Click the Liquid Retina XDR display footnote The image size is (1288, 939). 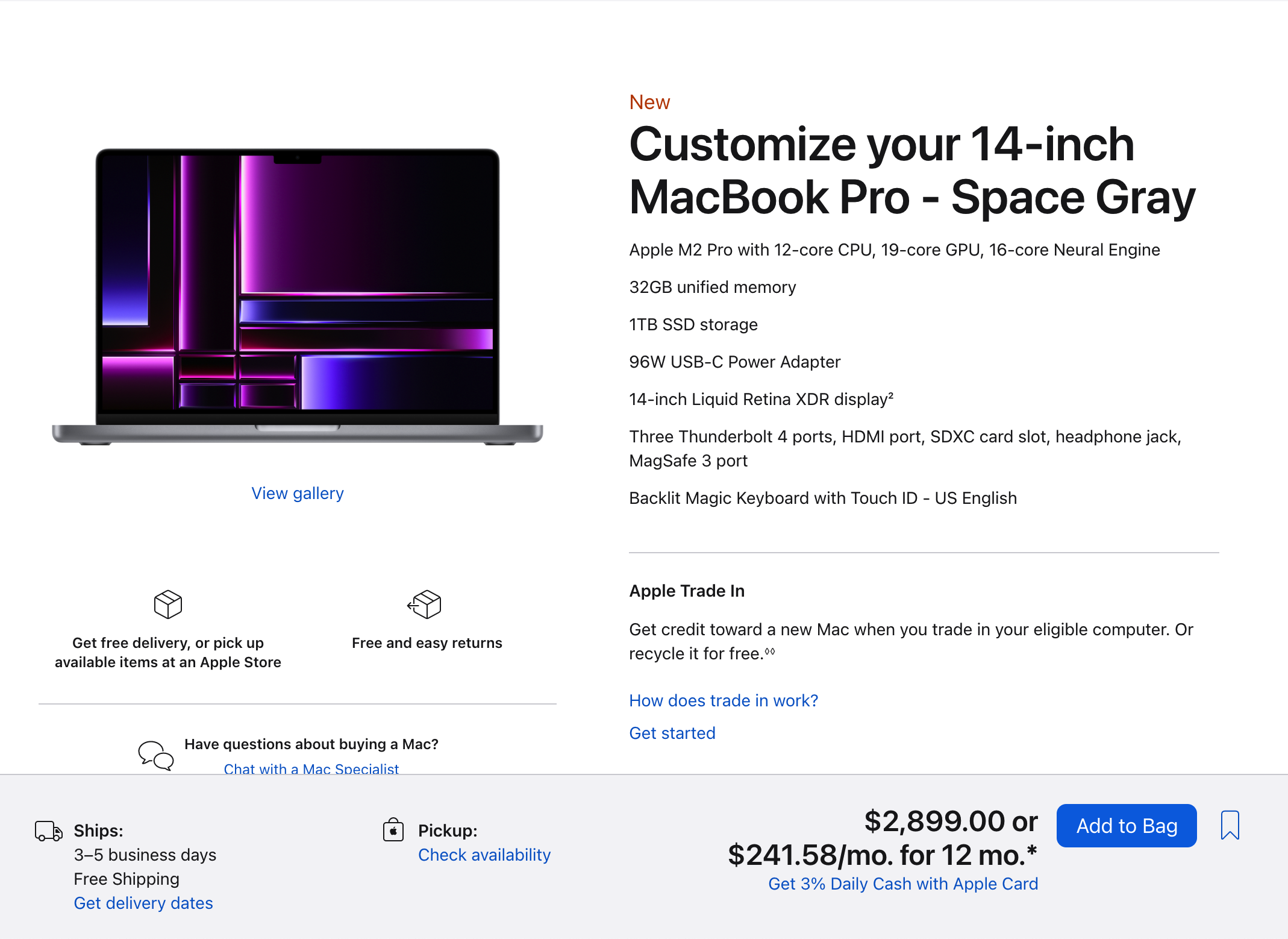[890, 395]
